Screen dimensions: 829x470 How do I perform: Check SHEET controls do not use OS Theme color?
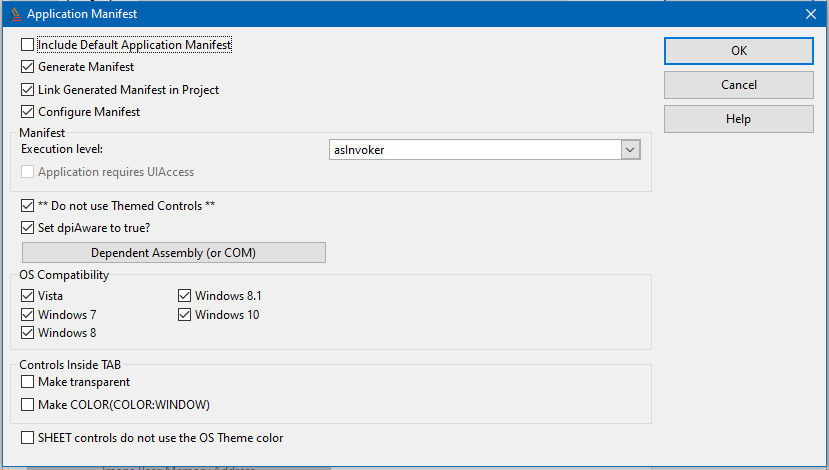[27, 438]
